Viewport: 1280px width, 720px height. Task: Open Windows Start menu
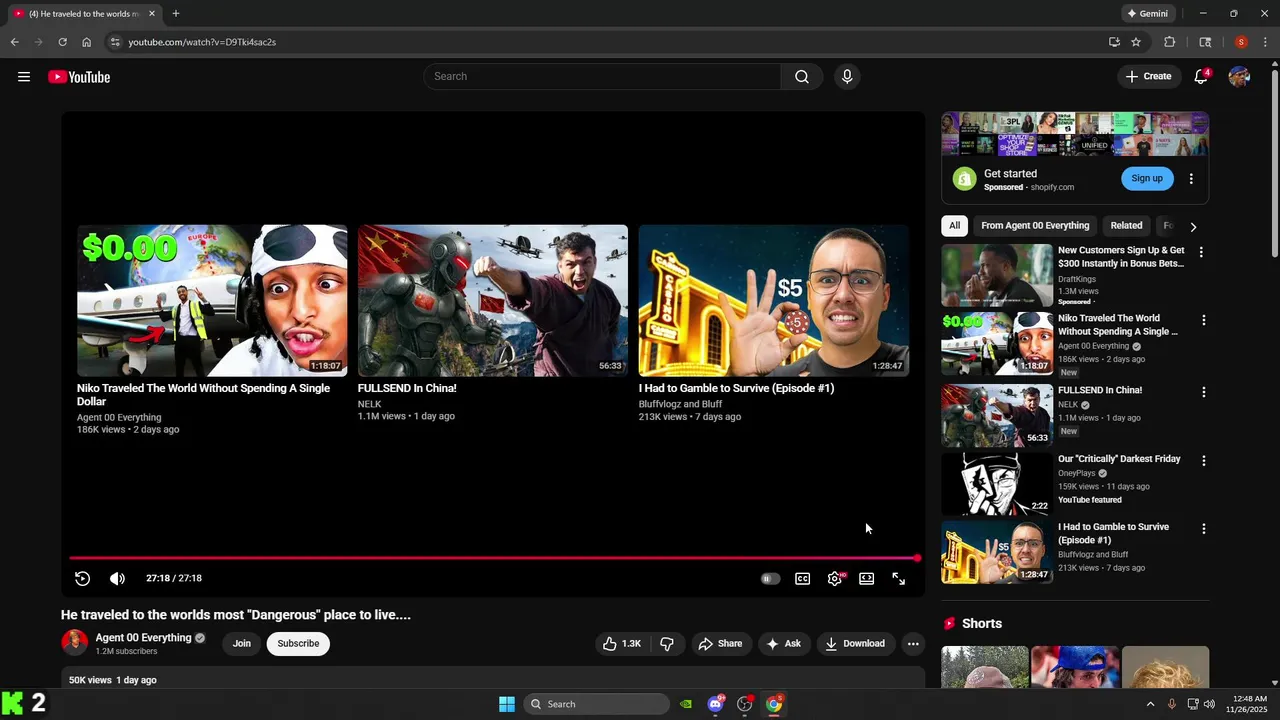(x=507, y=704)
